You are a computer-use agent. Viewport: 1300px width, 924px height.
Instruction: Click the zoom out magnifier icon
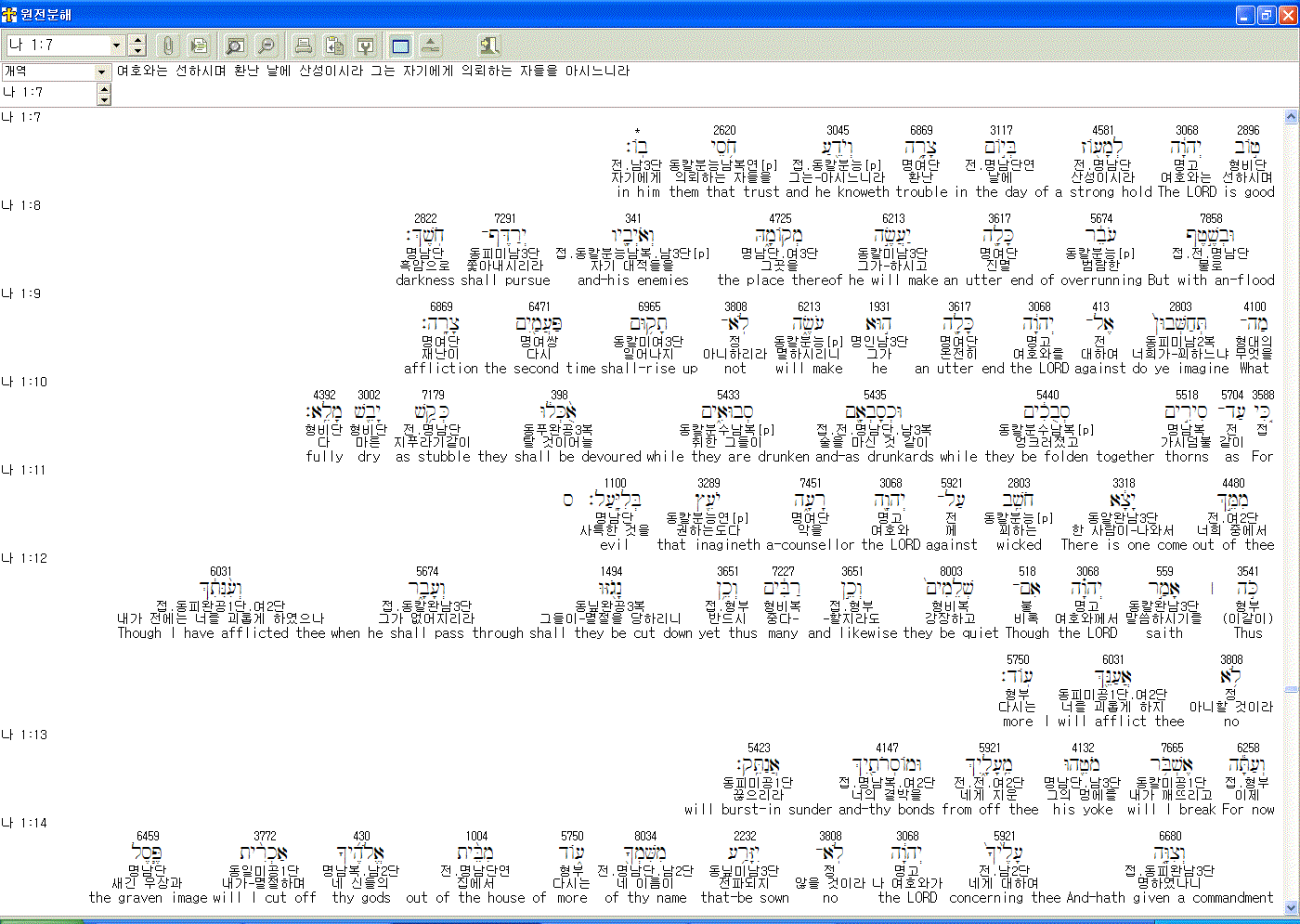pyautogui.click(x=266, y=46)
